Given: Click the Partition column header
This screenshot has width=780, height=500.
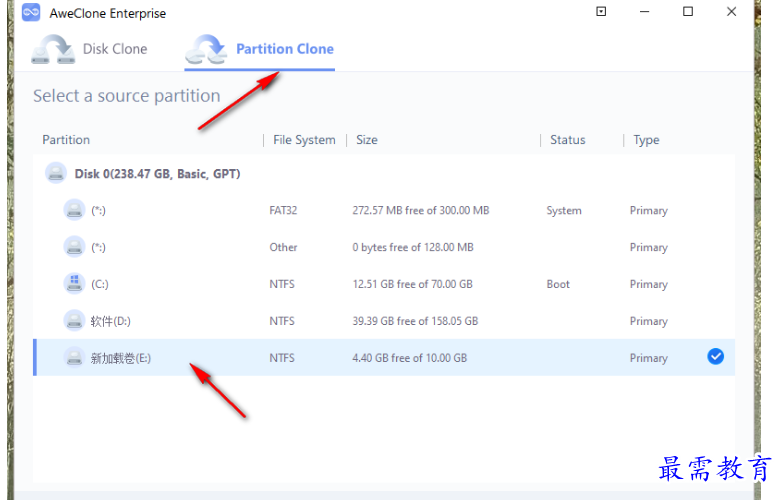Looking at the screenshot, I should [x=66, y=140].
